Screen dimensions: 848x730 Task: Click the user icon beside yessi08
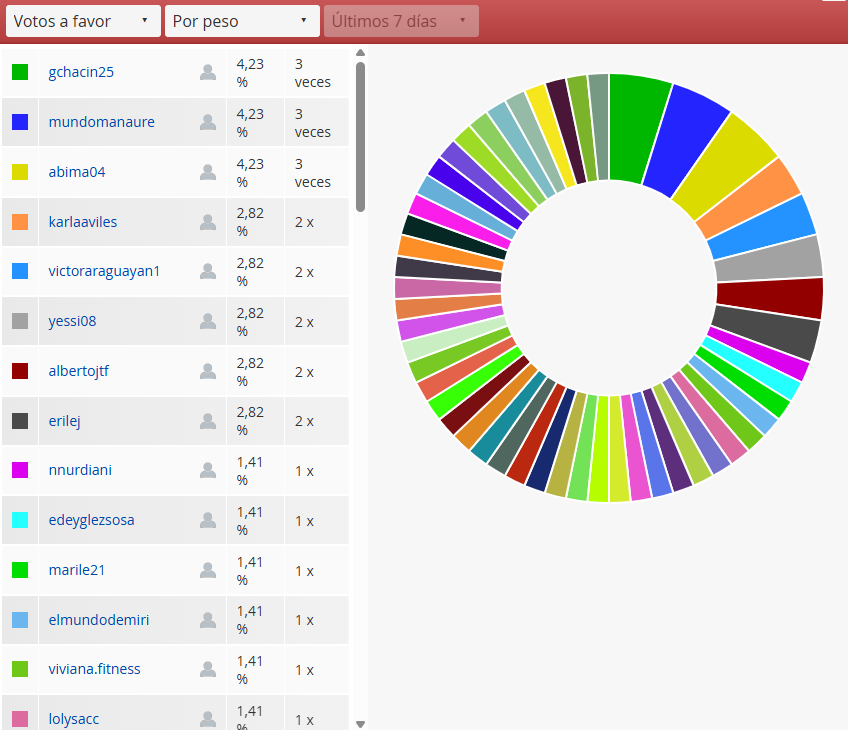point(208,321)
